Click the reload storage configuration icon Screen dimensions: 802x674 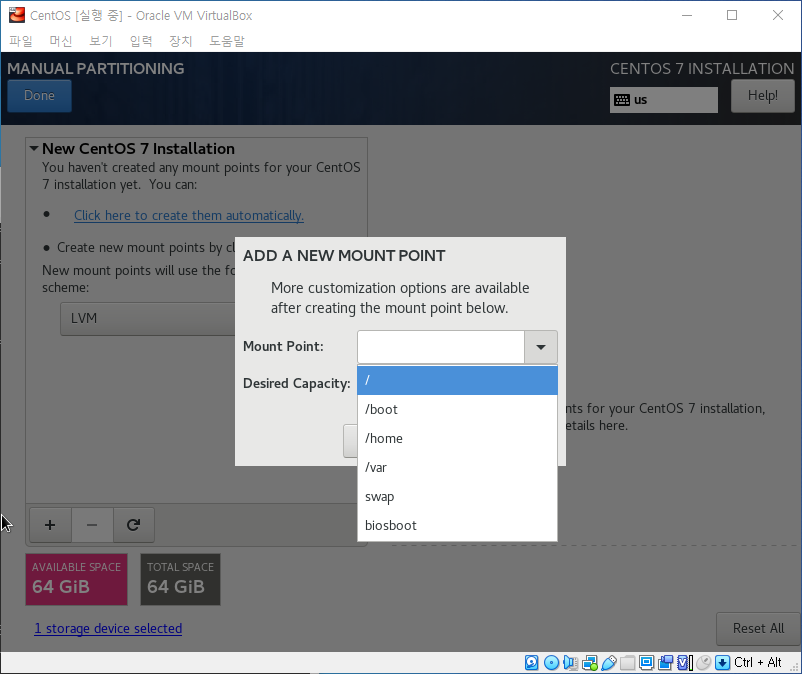pos(133,525)
